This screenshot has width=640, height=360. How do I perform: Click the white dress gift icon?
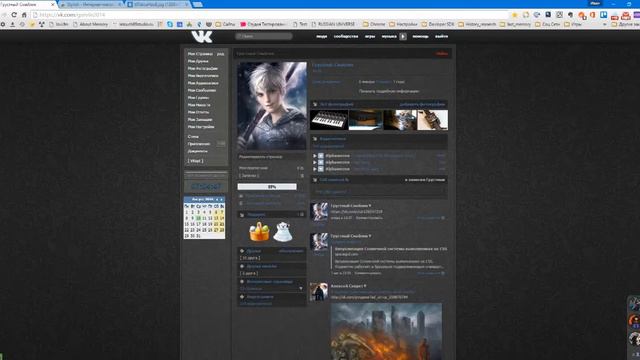(282, 231)
